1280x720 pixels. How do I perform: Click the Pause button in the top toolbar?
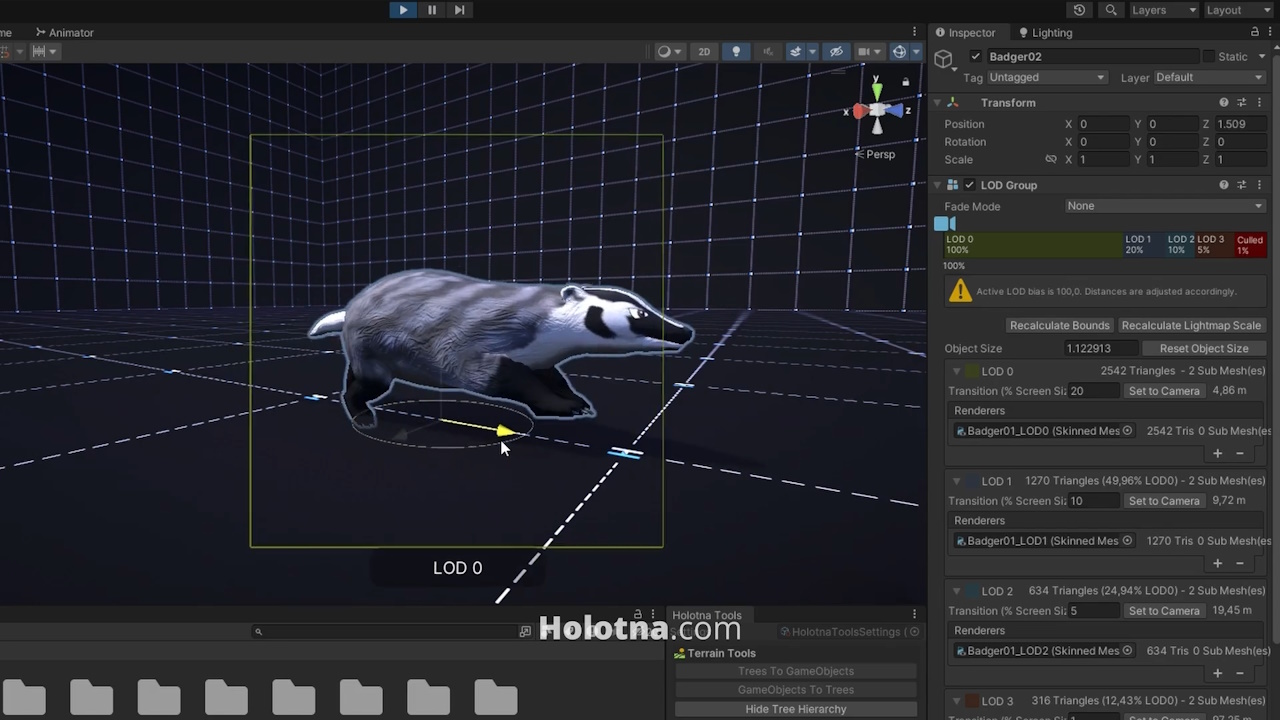[431, 10]
